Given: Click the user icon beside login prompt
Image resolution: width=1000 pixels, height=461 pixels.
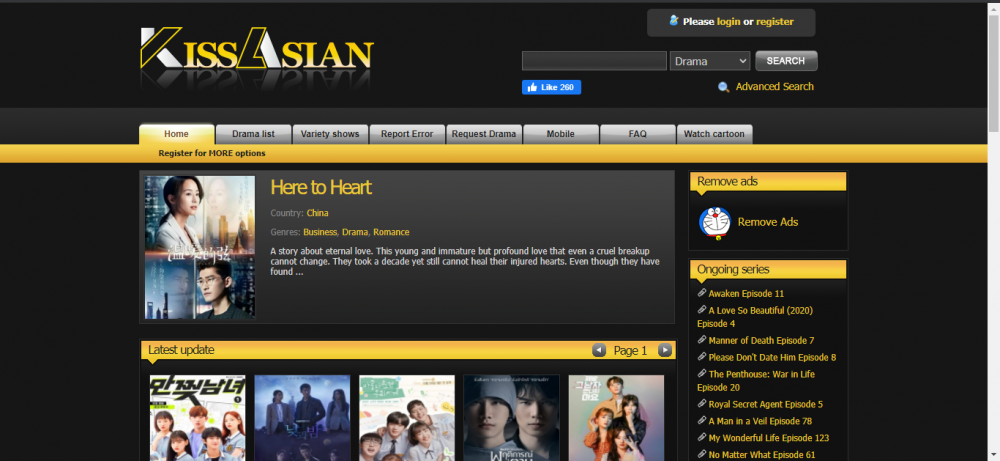Looking at the screenshot, I should click(673, 20).
